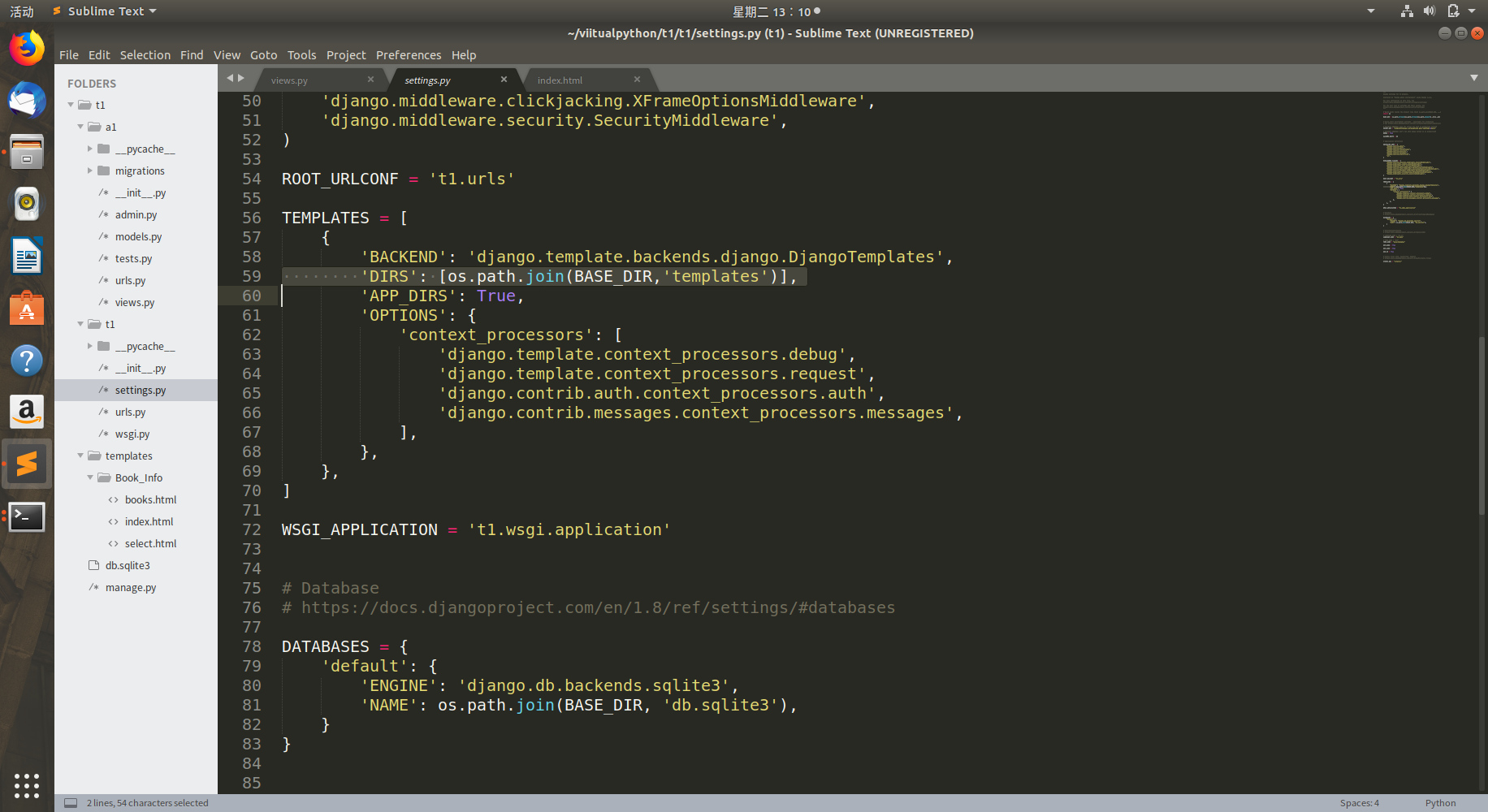Image resolution: width=1488 pixels, height=812 pixels.
Task: Open the tab list dropdown arrow
Action: pyautogui.click(x=1473, y=78)
